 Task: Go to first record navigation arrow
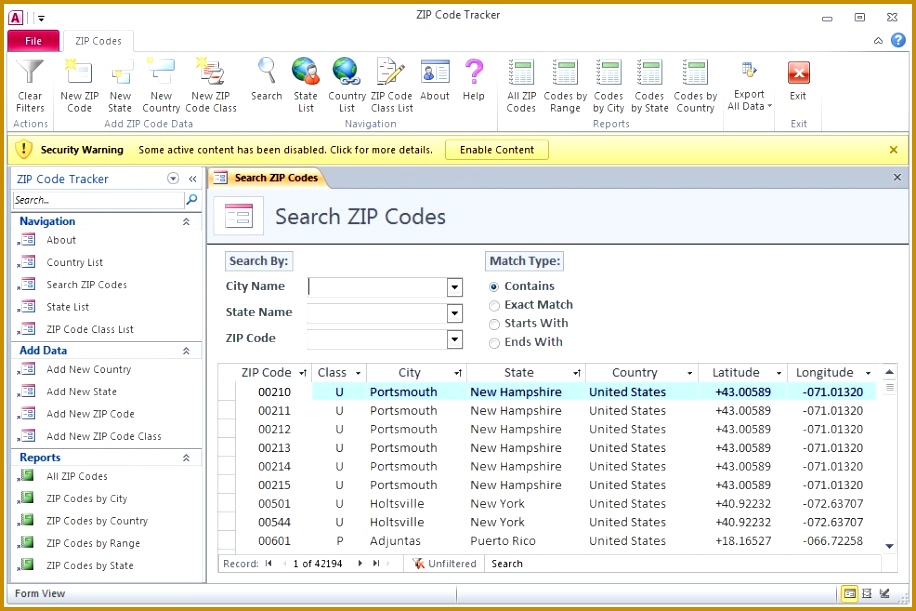click(x=268, y=564)
